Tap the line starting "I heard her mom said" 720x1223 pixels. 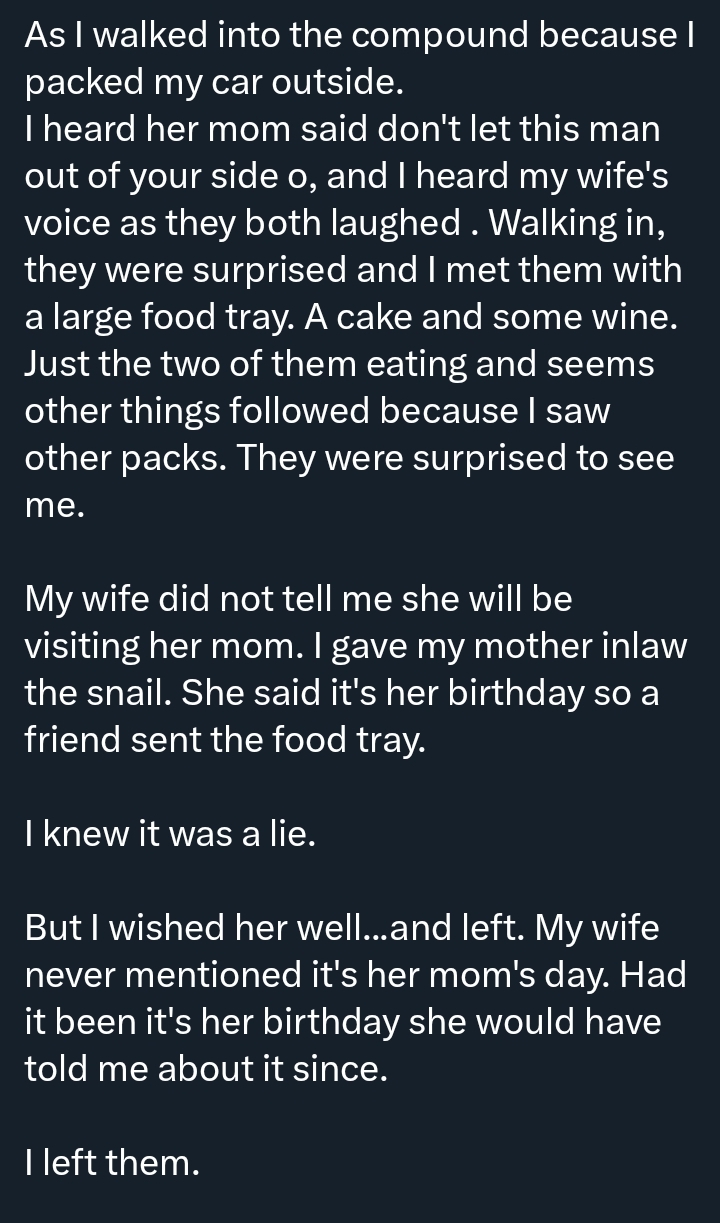tap(342, 130)
